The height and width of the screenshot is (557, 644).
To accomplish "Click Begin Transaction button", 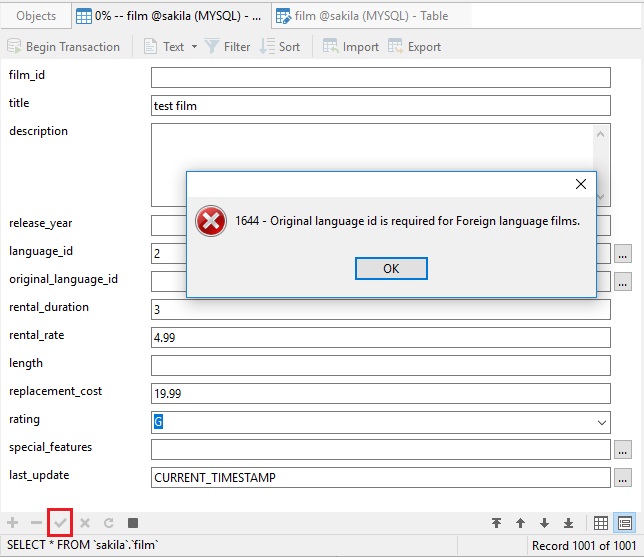I will pyautogui.click(x=64, y=47).
